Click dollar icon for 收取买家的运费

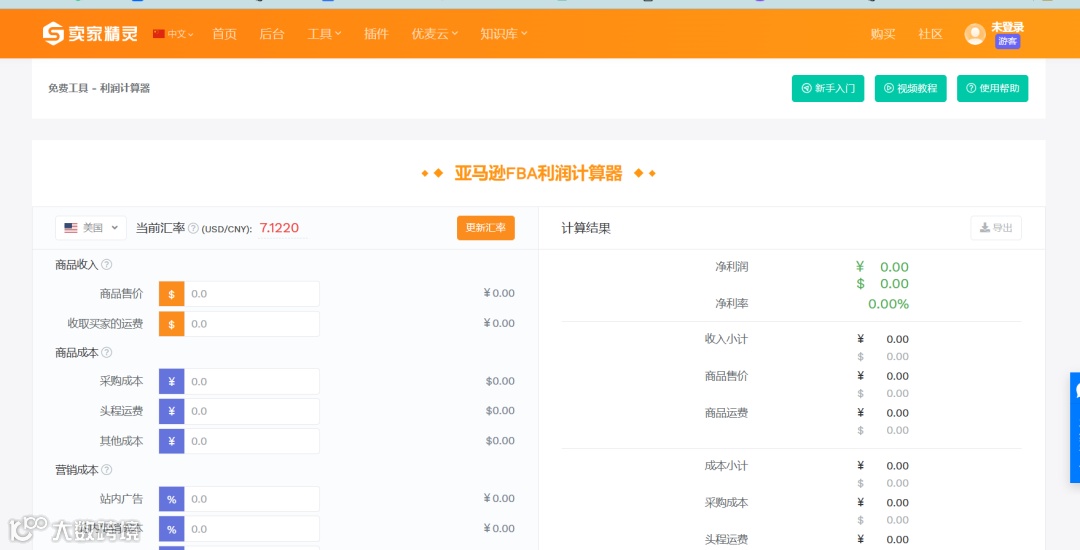point(172,324)
